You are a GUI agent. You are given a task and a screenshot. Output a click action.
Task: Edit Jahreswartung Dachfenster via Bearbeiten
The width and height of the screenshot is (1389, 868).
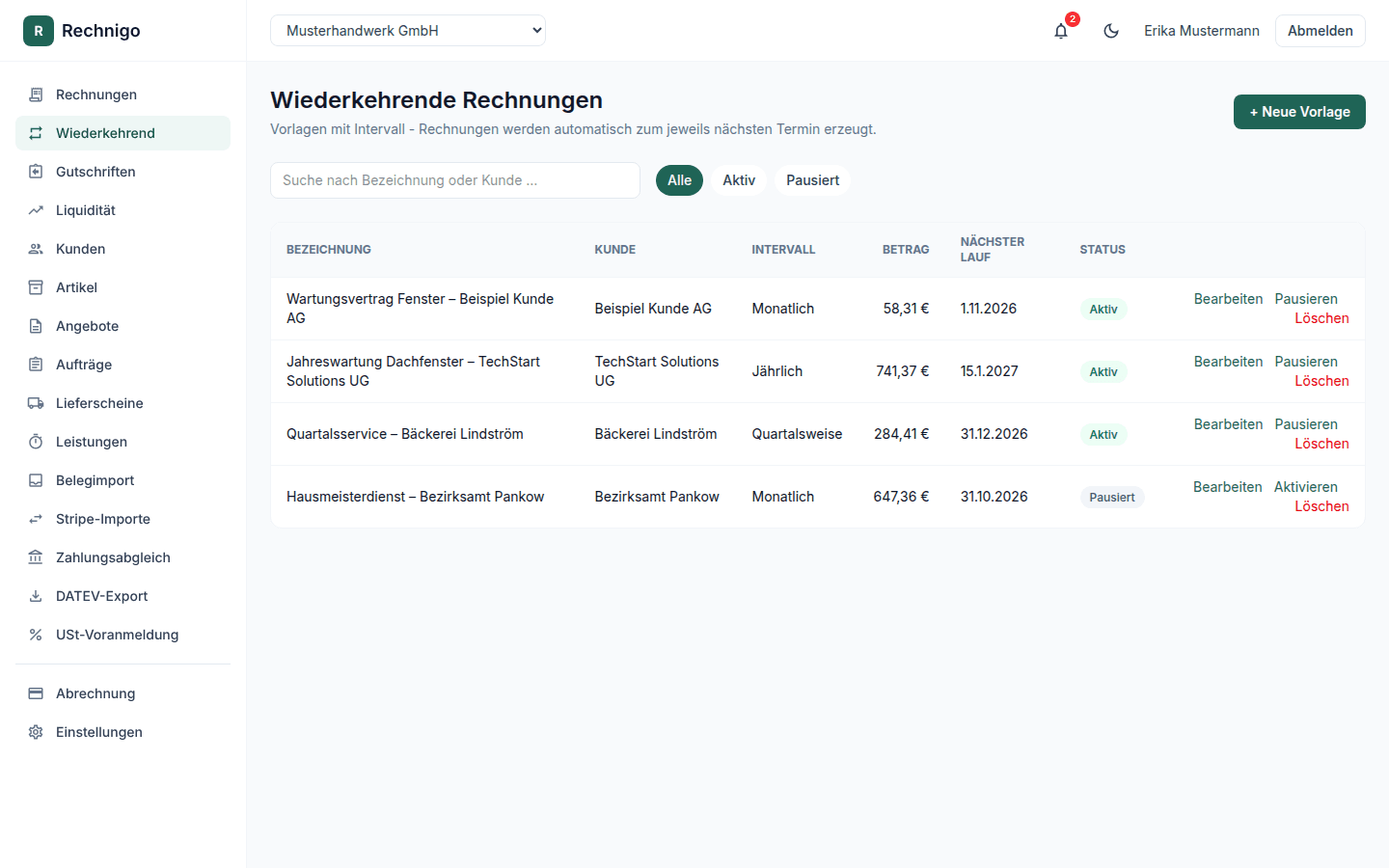[1228, 362]
